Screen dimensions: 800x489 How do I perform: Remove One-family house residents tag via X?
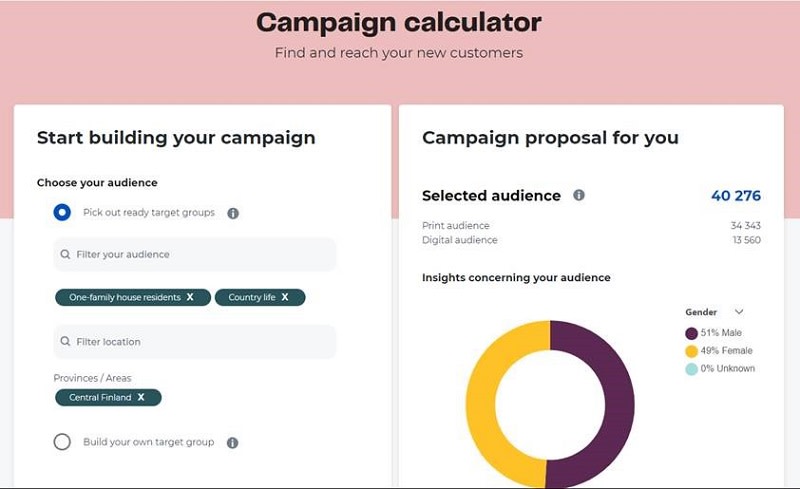click(190, 297)
